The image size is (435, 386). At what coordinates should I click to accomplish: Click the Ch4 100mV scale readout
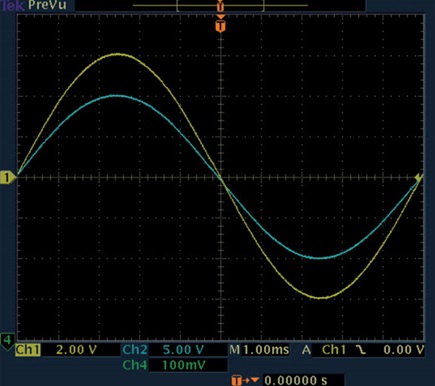pos(183,365)
